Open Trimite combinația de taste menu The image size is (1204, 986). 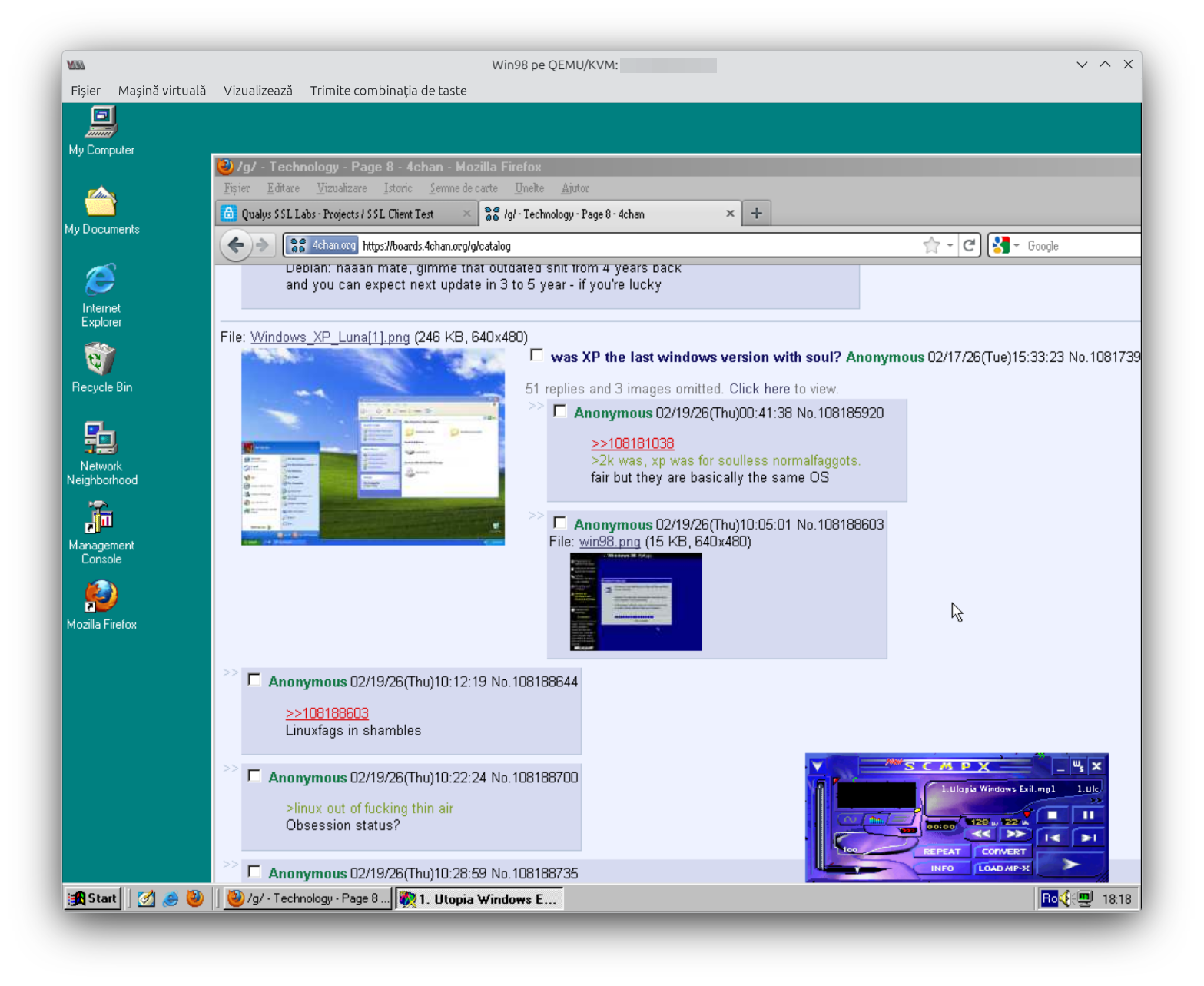pyautogui.click(x=388, y=90)
